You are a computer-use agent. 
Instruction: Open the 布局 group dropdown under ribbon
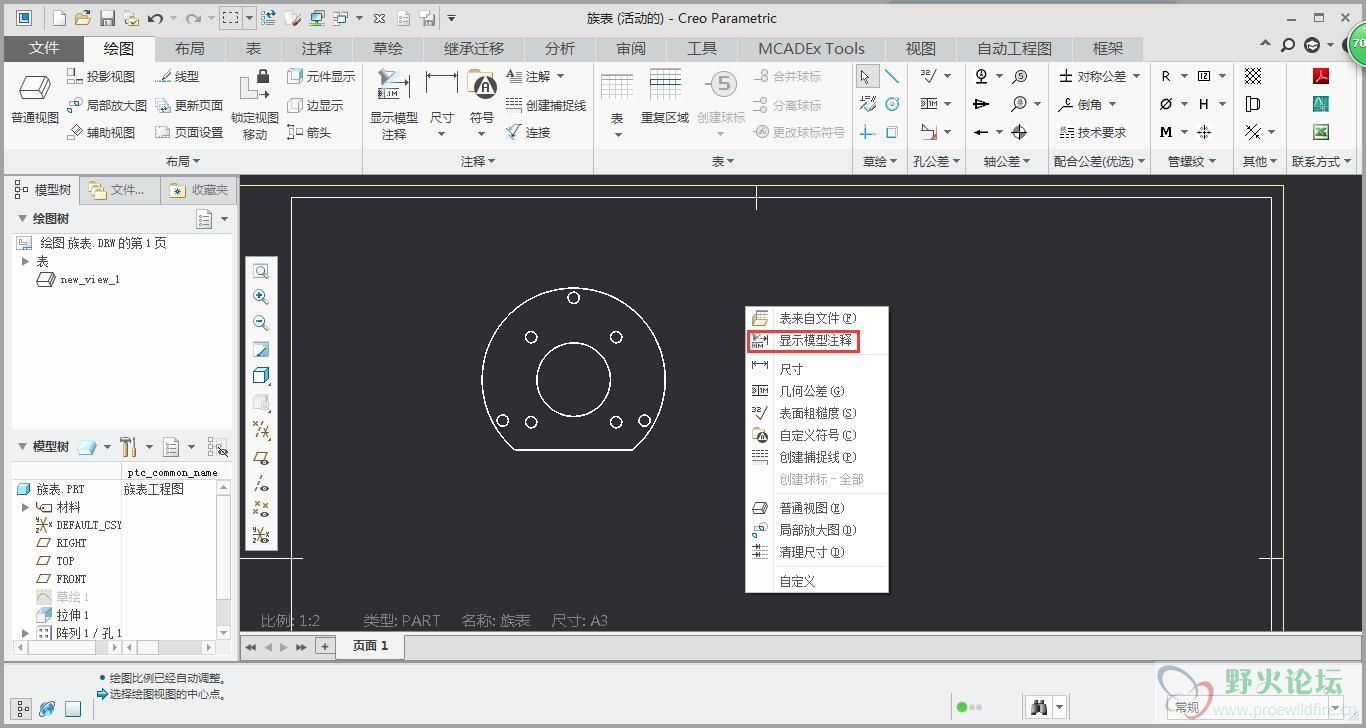tap(184, 161)
